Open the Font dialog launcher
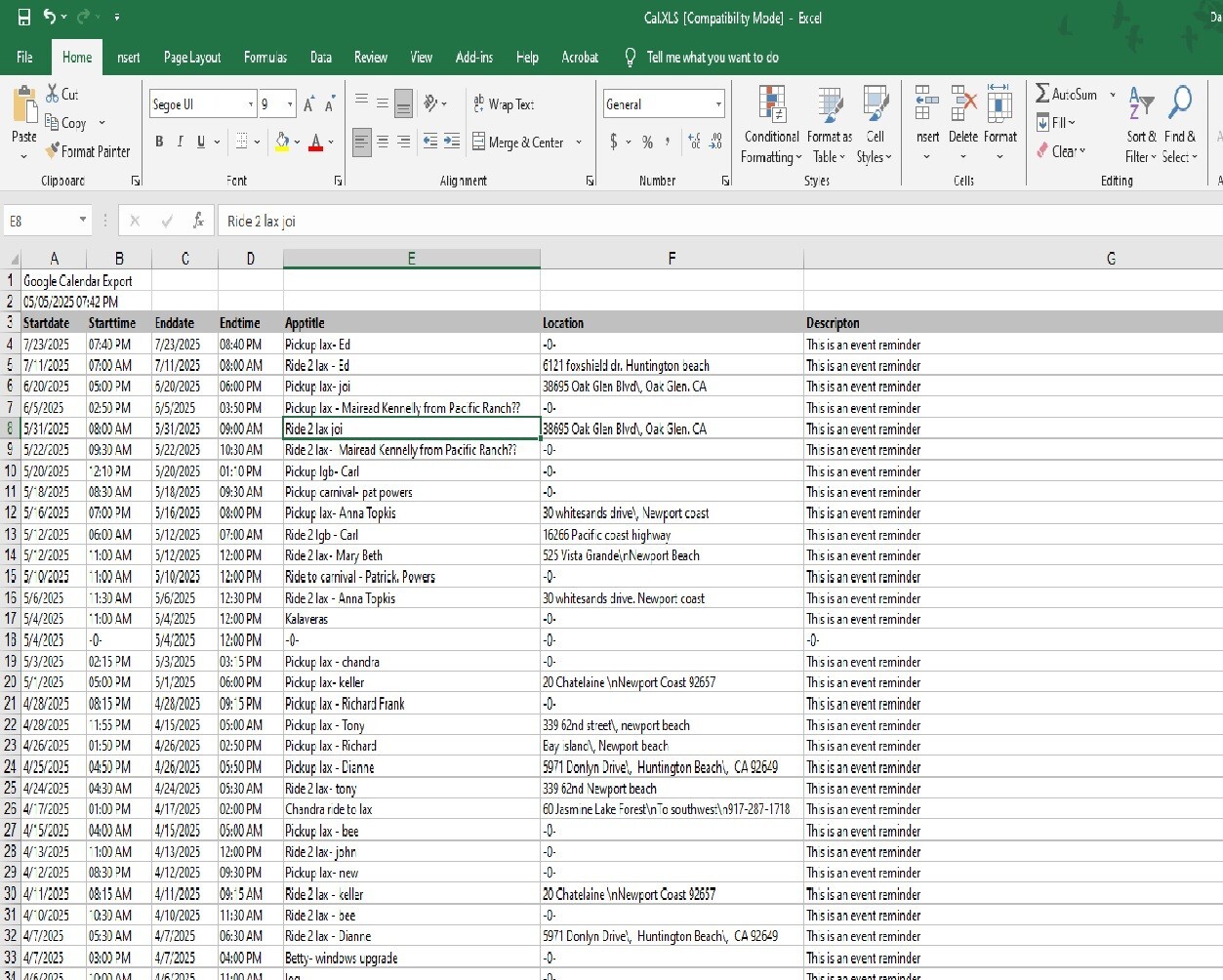This screenshot has width=1223, height=980. pyautogui.click(x=338, y=181)
